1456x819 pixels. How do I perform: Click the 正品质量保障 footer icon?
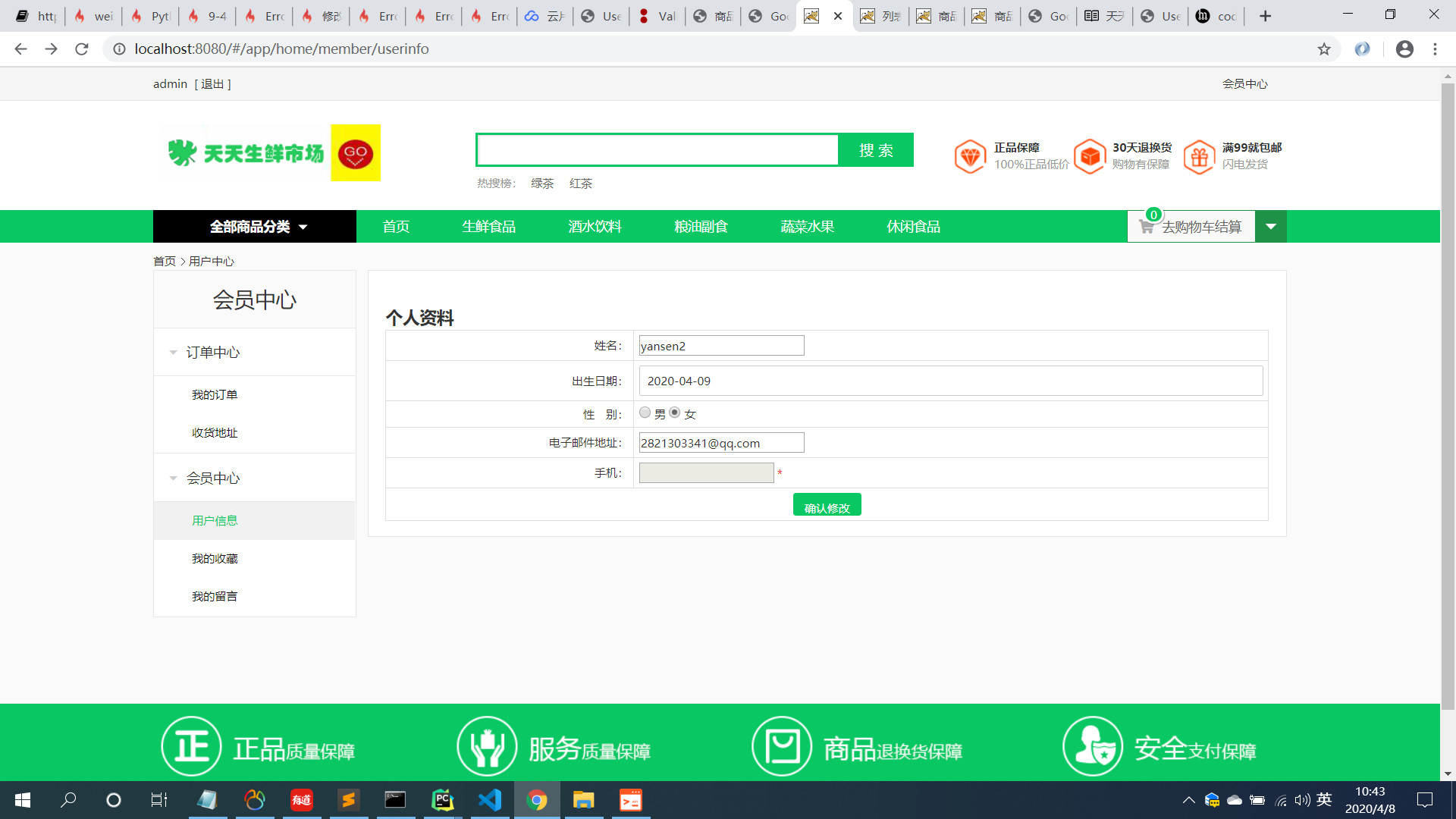pos(191,746)
